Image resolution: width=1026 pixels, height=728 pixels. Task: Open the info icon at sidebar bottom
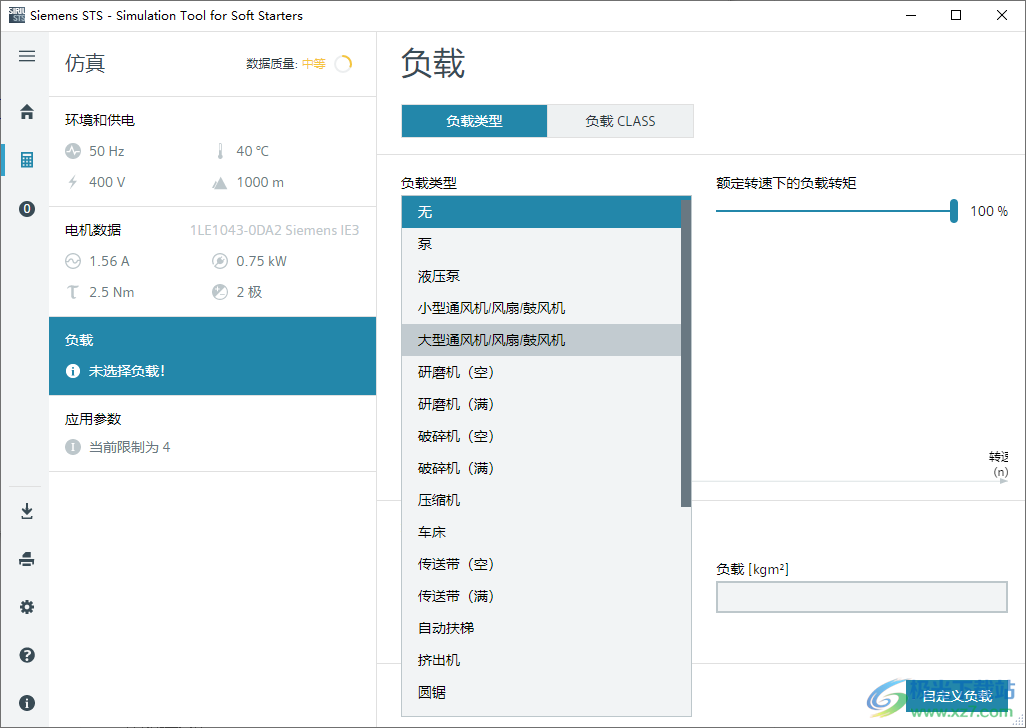click(x=27, y=703)
